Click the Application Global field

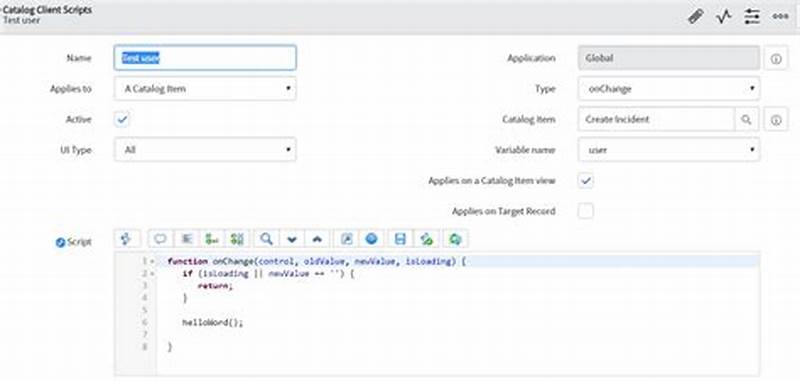669,58
